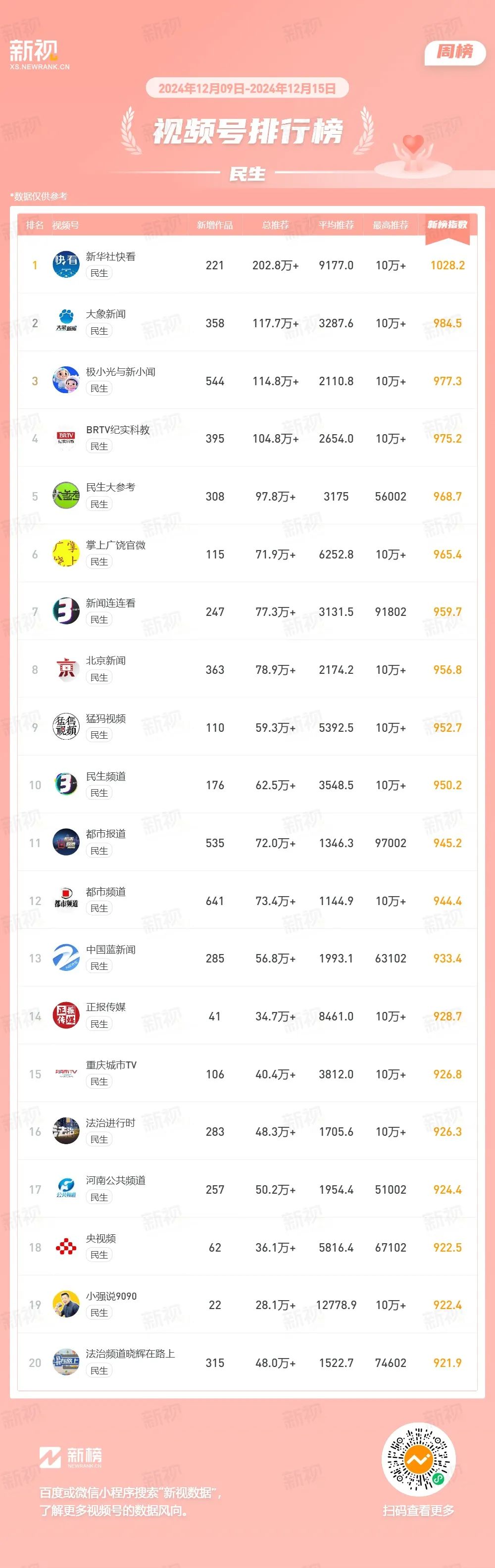Open the 大象新闻 elephant logo avatar
This screenshot has height=1568, width=495.
(x=66, y=323)
